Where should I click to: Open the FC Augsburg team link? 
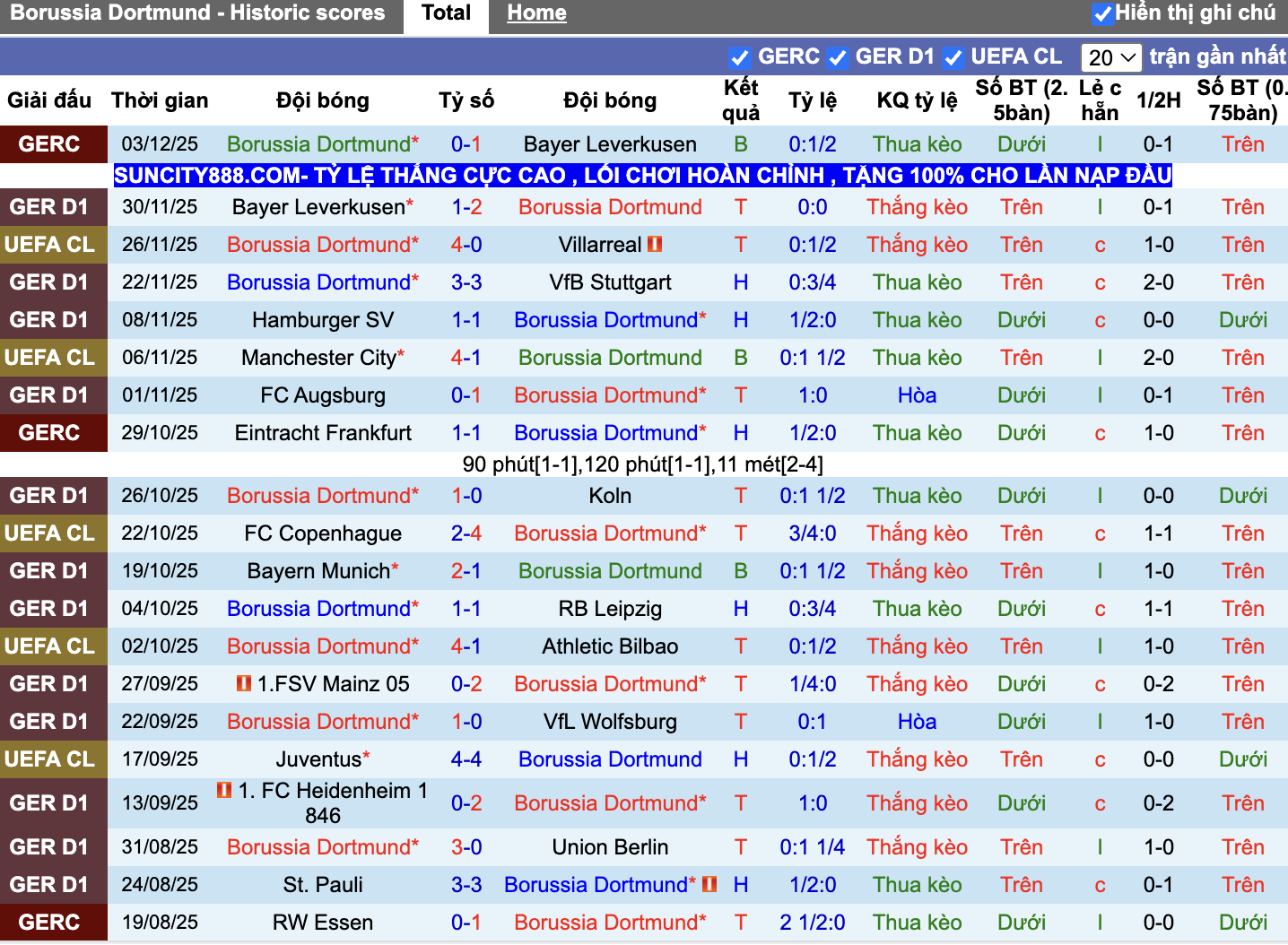pyautogui.click(x=323, y=395)
